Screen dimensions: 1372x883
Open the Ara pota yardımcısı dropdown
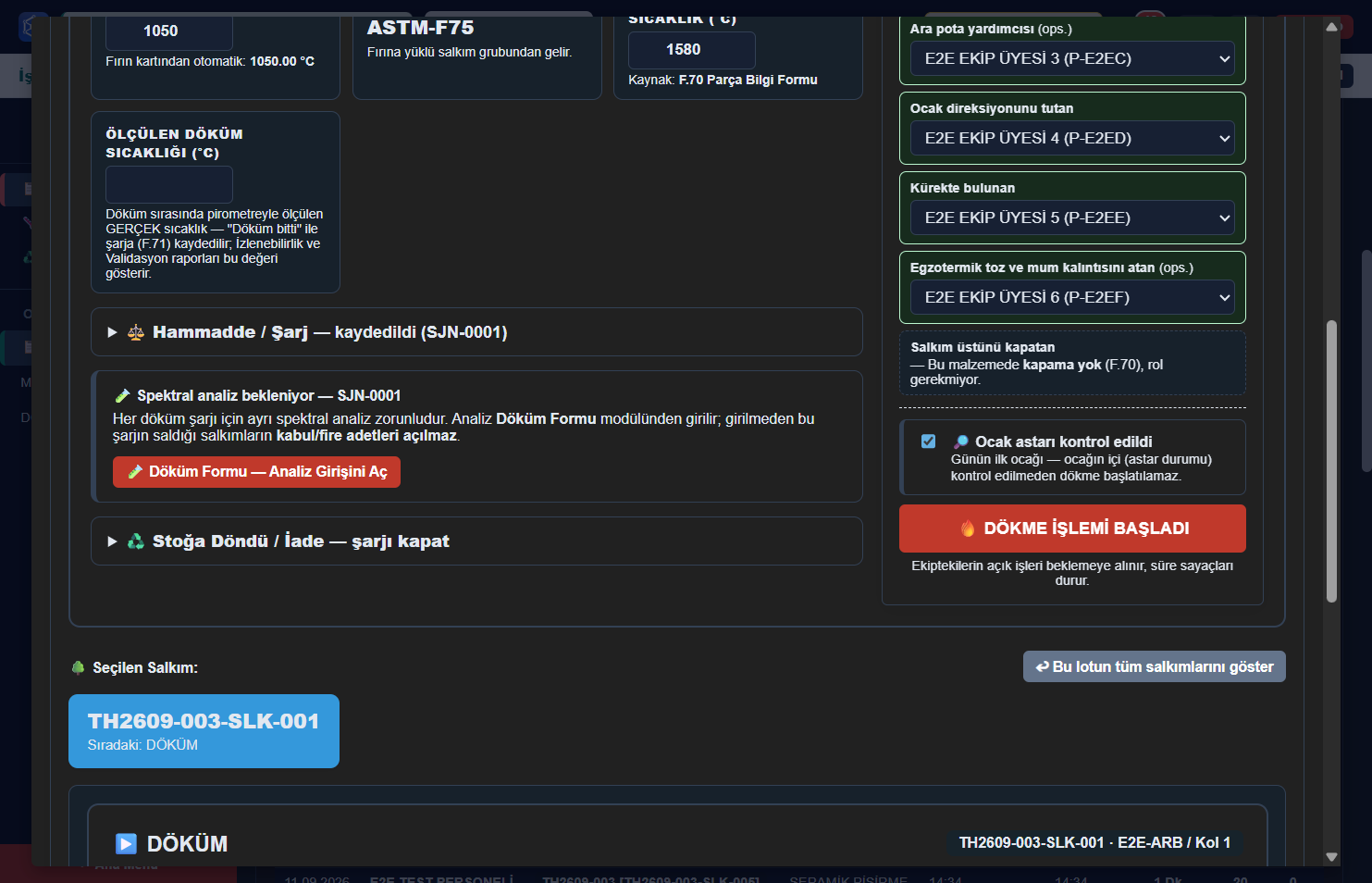point(1072,58)
